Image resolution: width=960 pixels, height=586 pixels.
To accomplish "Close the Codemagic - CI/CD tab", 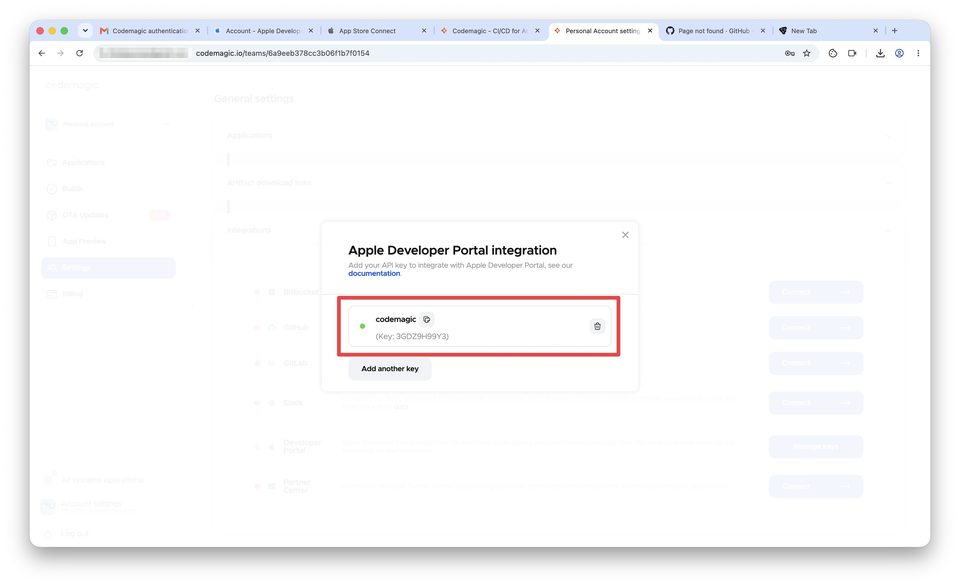I will pos(538,31).
